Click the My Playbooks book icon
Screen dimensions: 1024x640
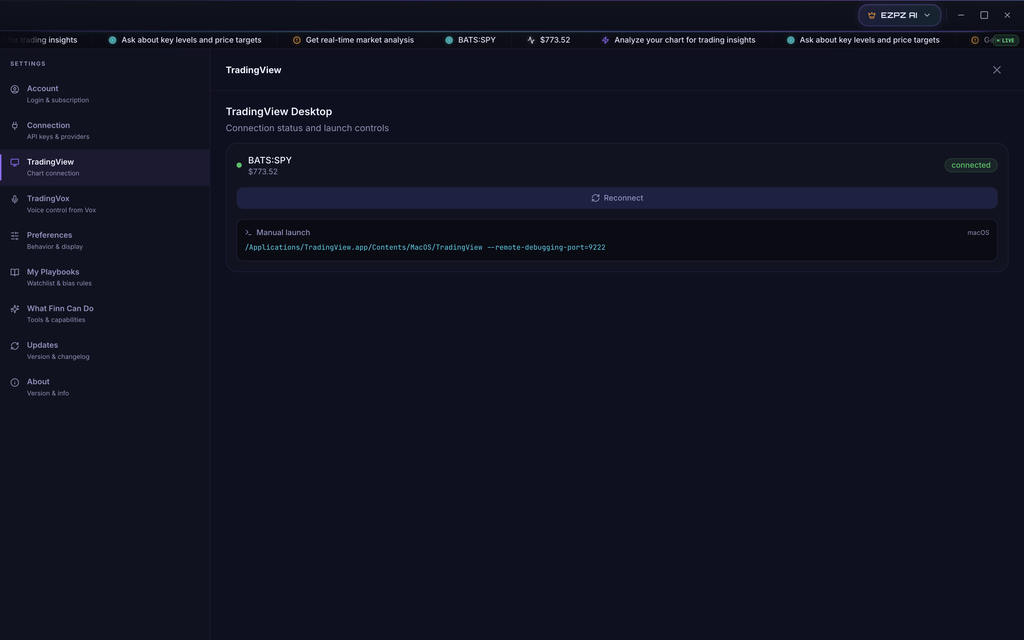tap(14, 272)
